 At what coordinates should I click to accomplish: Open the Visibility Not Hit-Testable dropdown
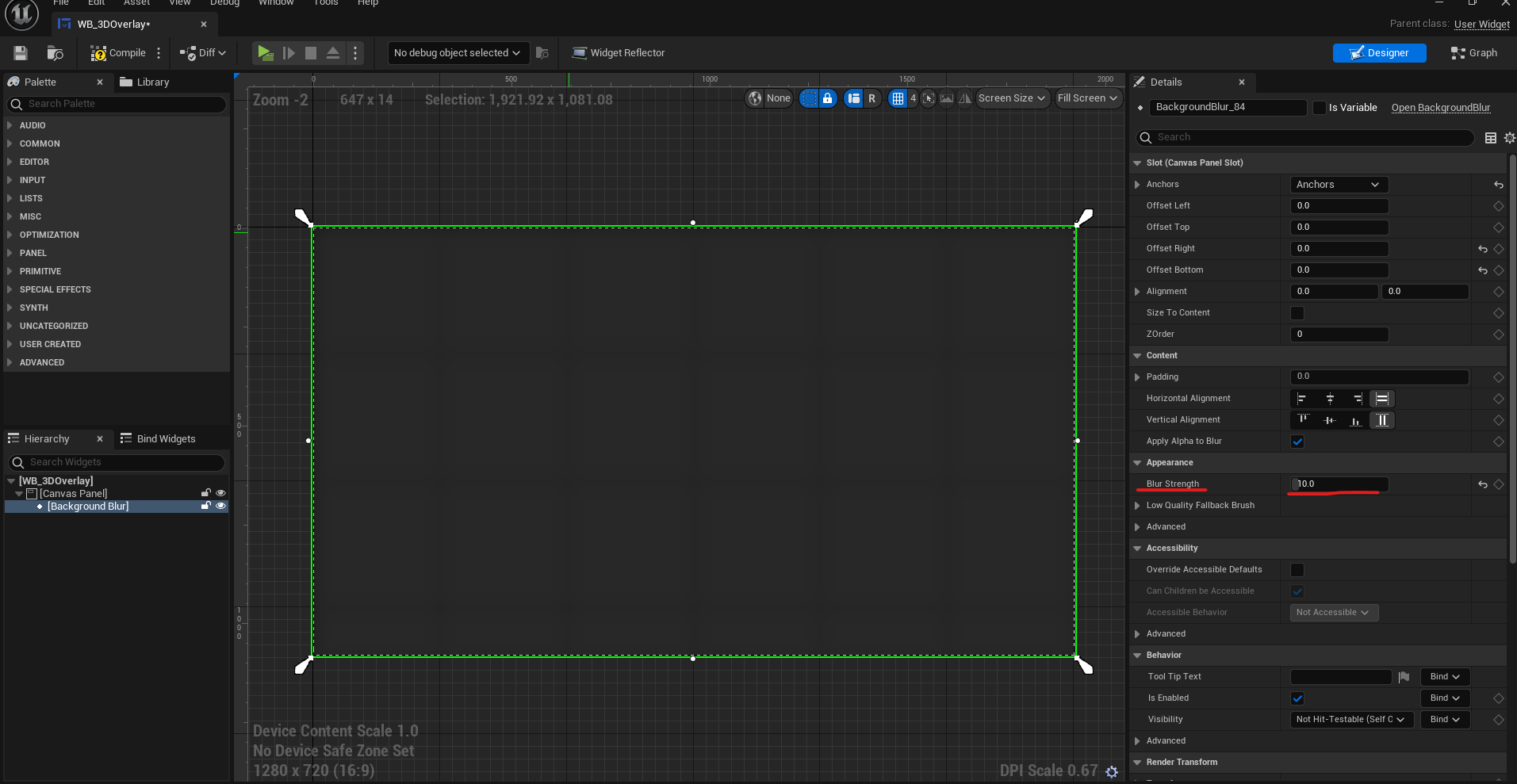[x=1351, y=720]
